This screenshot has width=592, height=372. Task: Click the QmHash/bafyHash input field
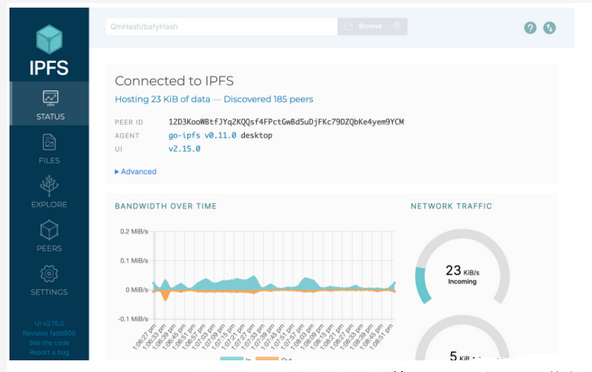(x=222, y=26)
